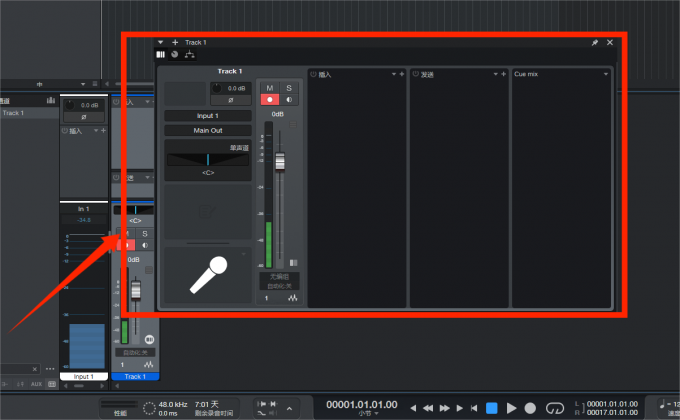Fast forward using the double-right arrow

click(445, 408)
